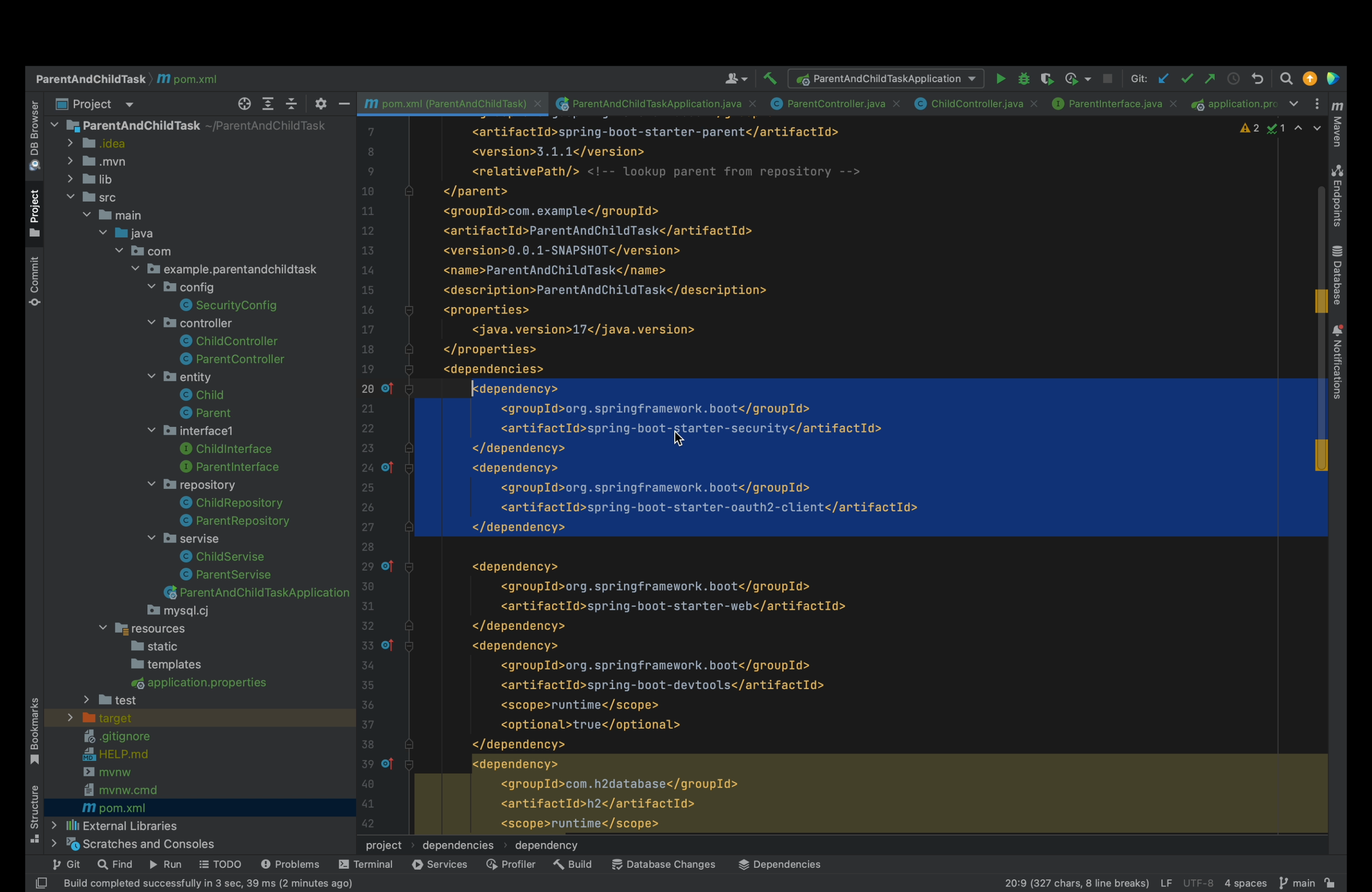Expand the target folder
The height and width of the screenshot is (892, 1372).
70,718
